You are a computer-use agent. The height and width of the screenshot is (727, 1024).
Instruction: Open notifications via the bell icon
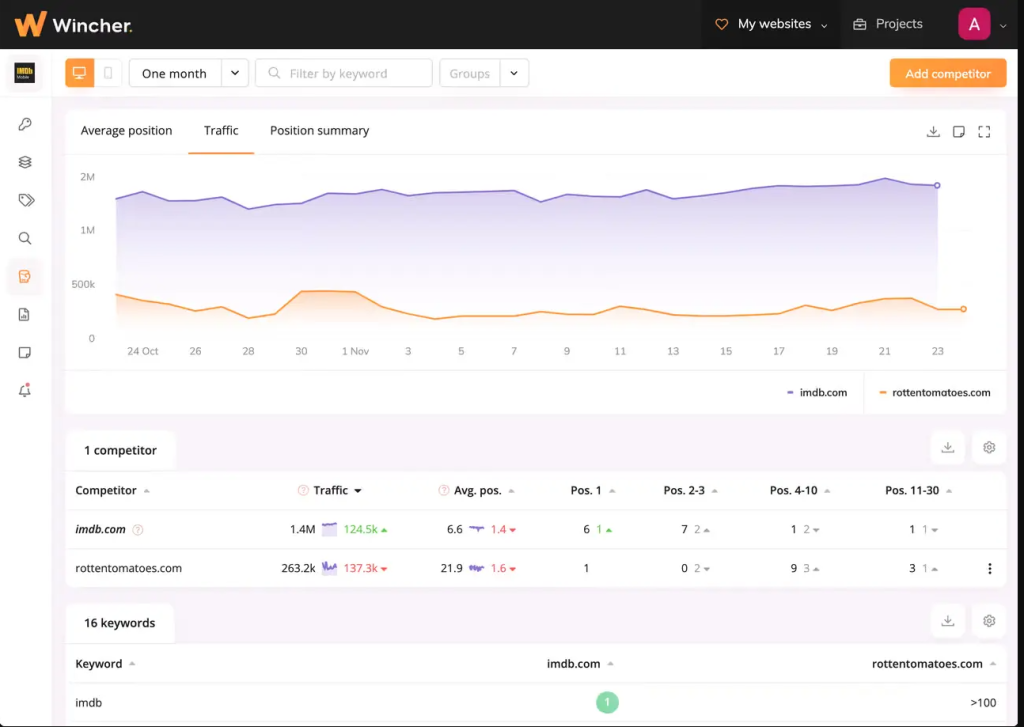pyautogui.click(x=25, y=390)
